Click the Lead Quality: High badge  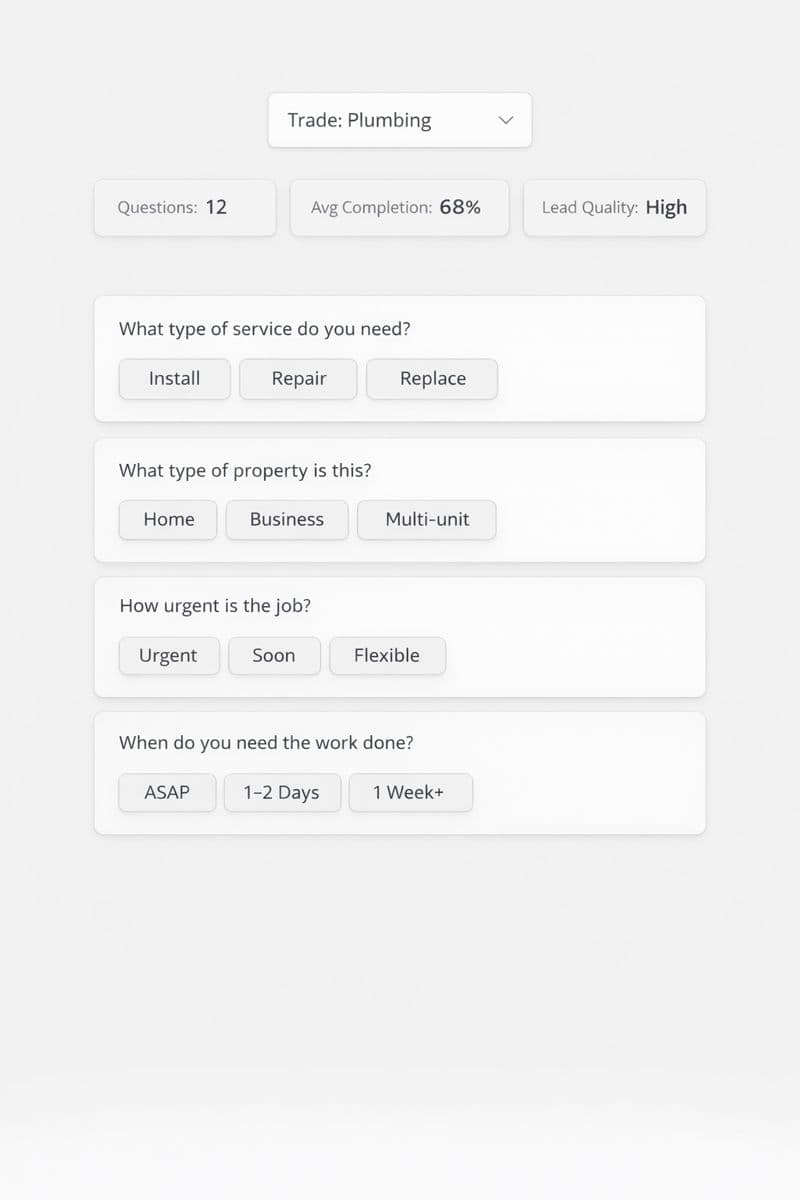coord(614,207)
